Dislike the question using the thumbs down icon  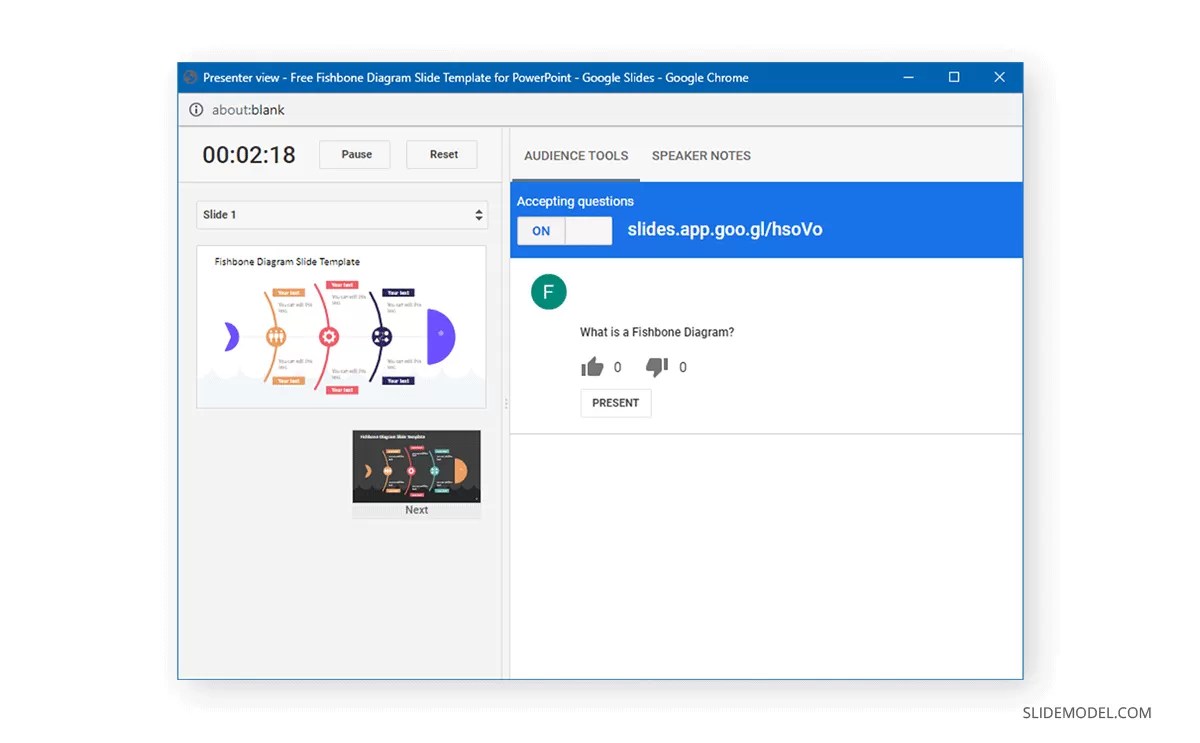655,367
